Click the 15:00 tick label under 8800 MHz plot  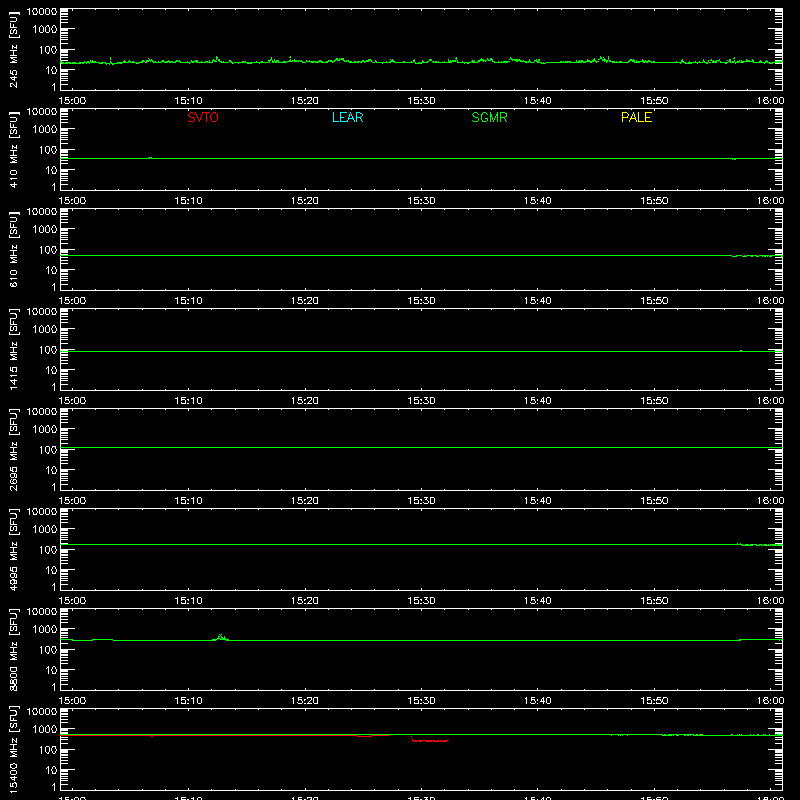[x=72, y=701]
